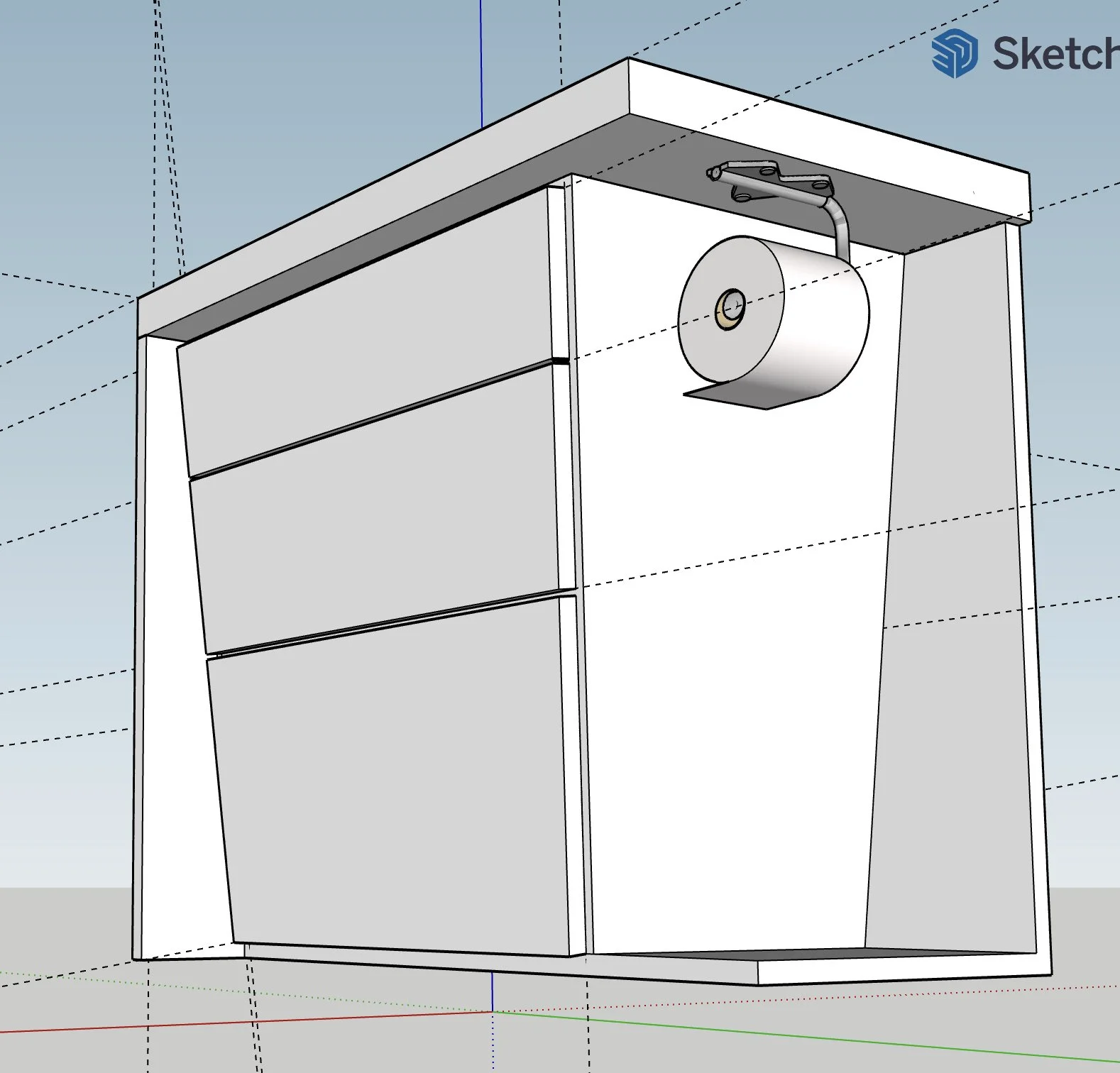
Task: Select the cardboard core of the roll
Action: [730, 309]
